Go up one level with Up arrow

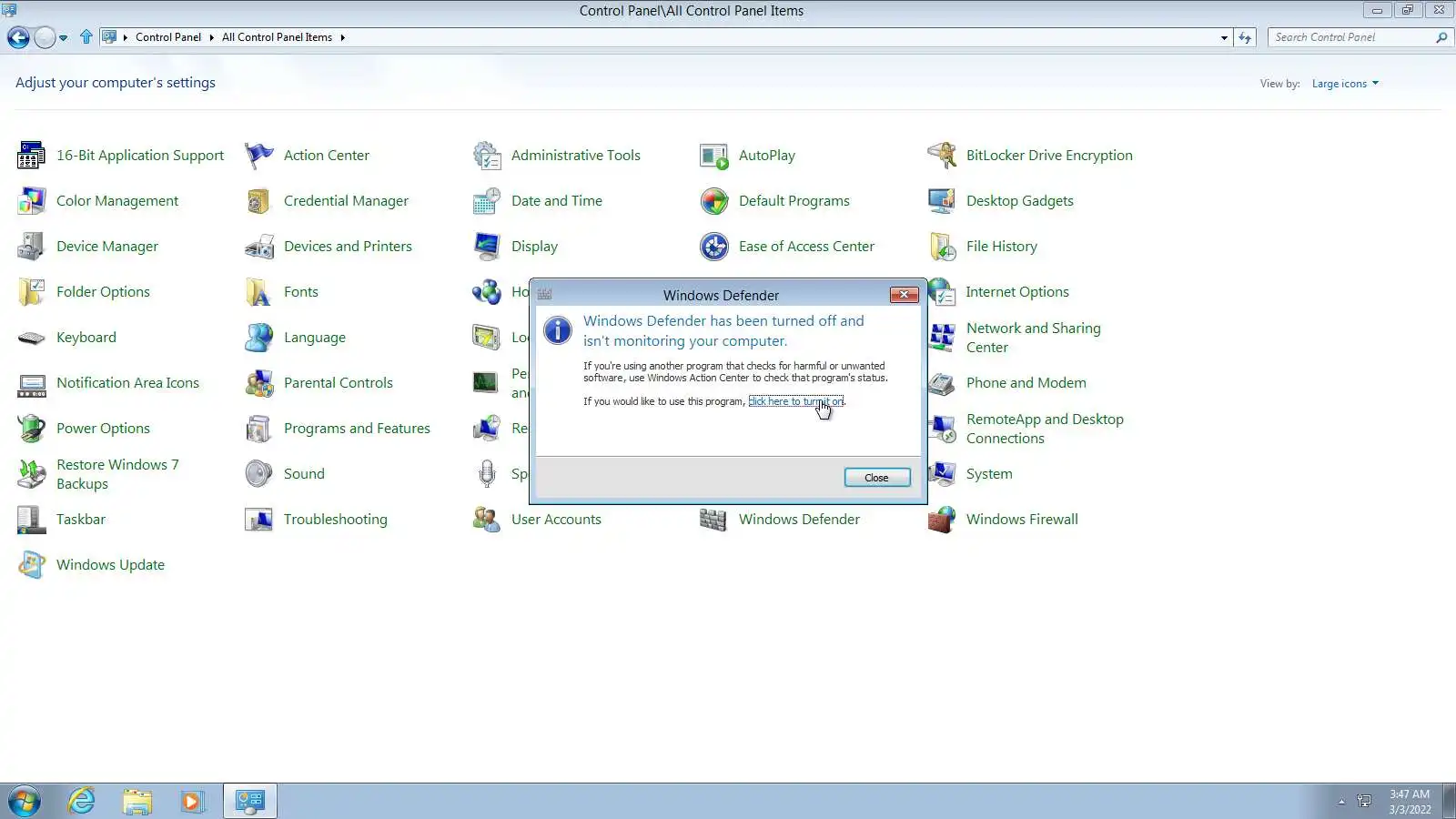tap(86, 37)
